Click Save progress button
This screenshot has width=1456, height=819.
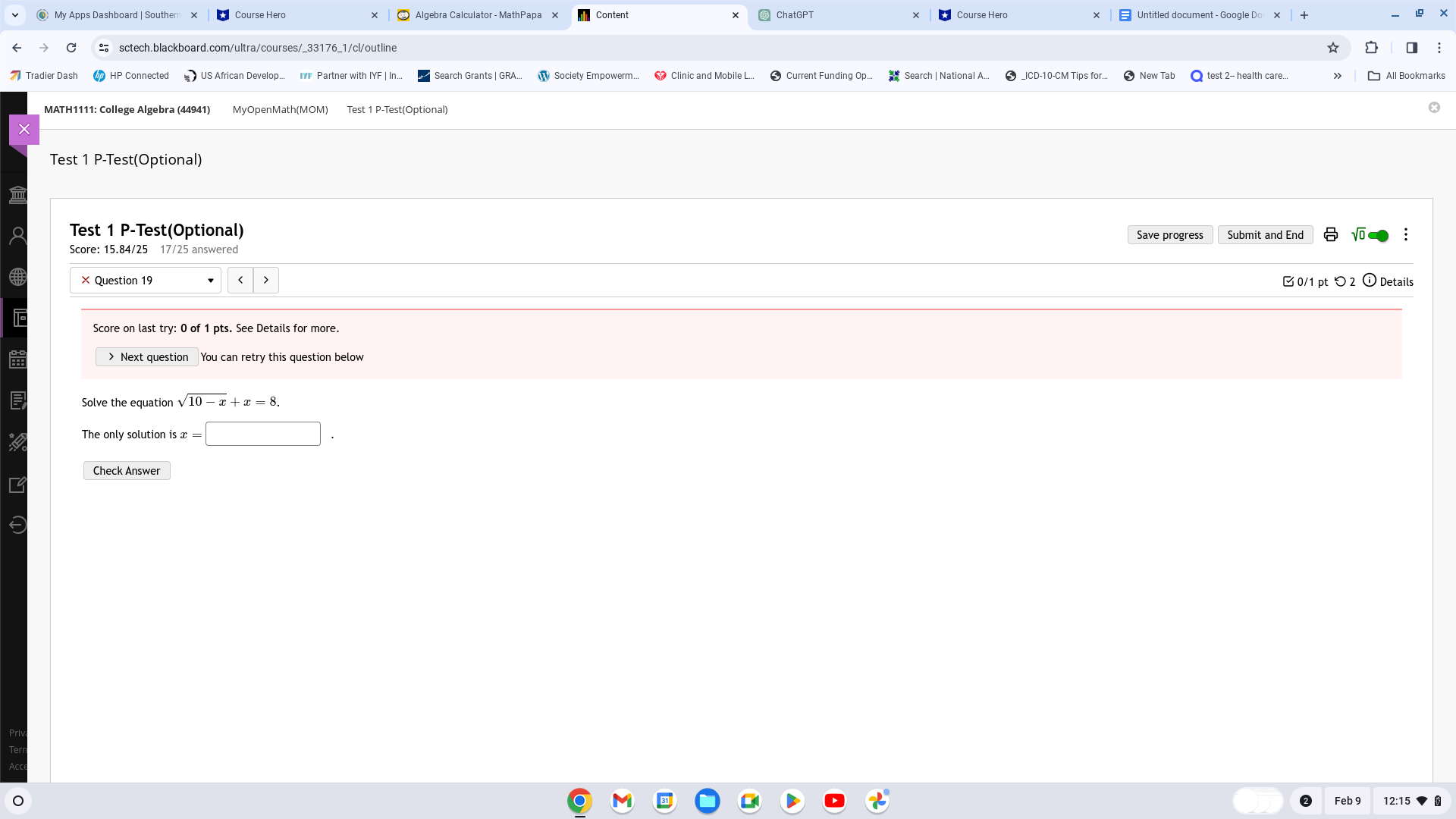coord(1169,235)
